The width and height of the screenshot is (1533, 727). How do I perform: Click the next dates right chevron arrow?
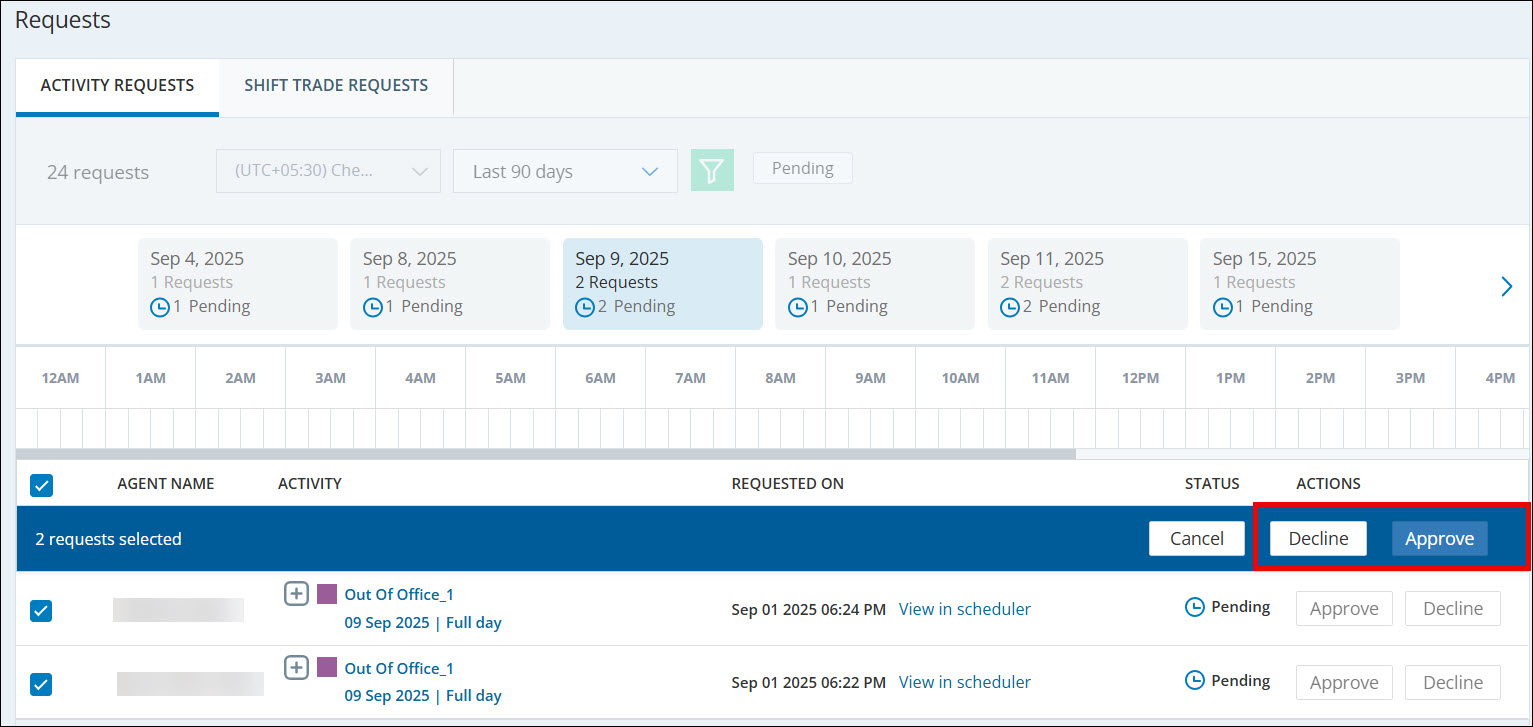1506,287
